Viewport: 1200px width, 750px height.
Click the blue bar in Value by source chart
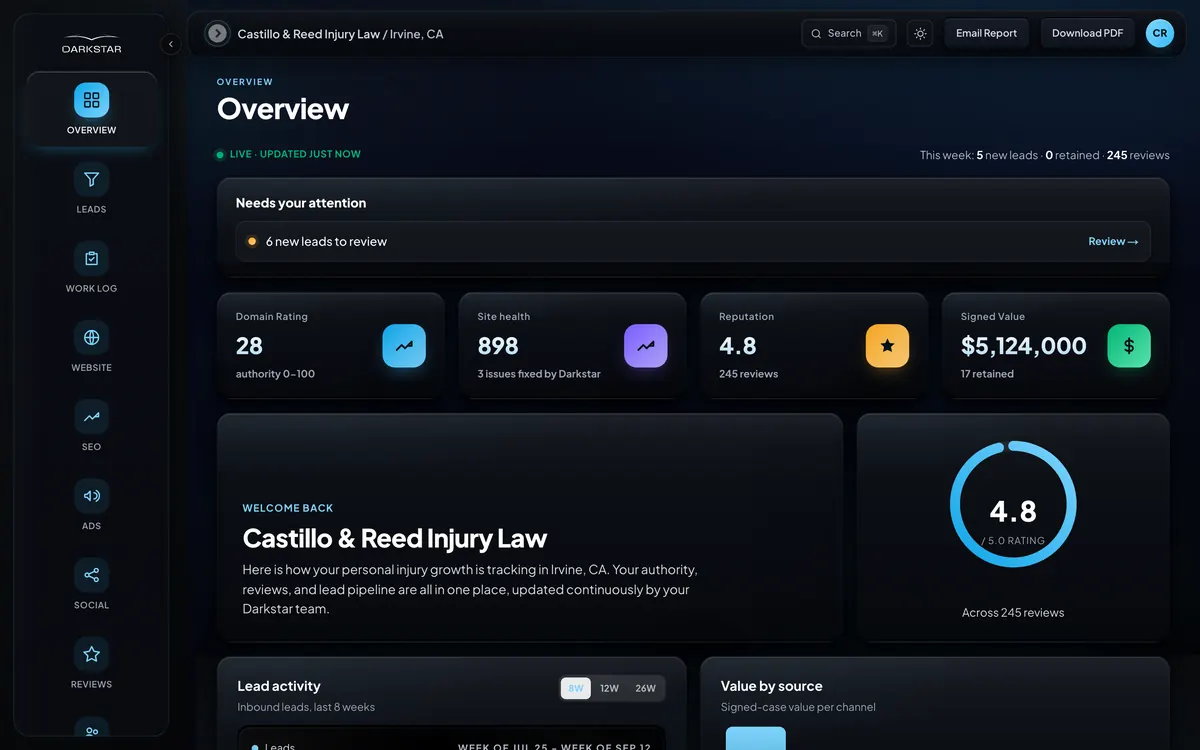coord(756,738)
